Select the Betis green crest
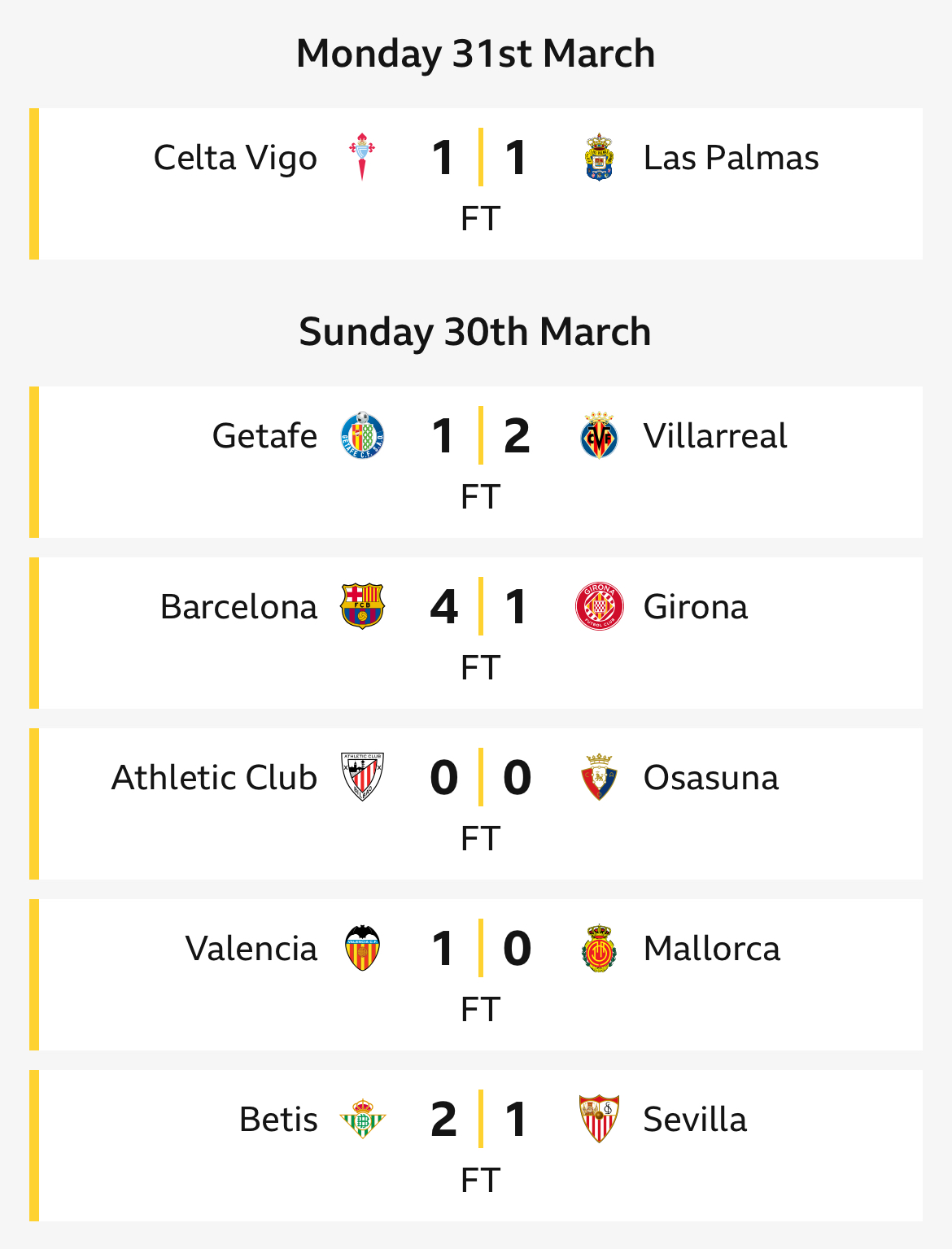This screenshot has height=1249, width=952. pos(362,1119)
